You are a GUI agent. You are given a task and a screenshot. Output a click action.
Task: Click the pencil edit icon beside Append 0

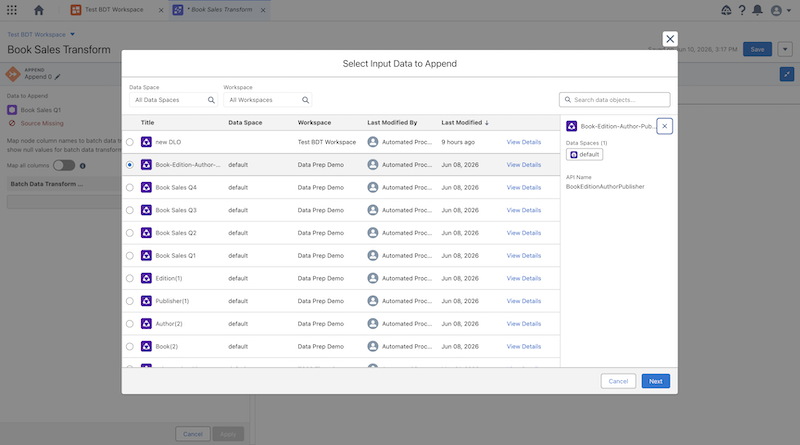58,77
